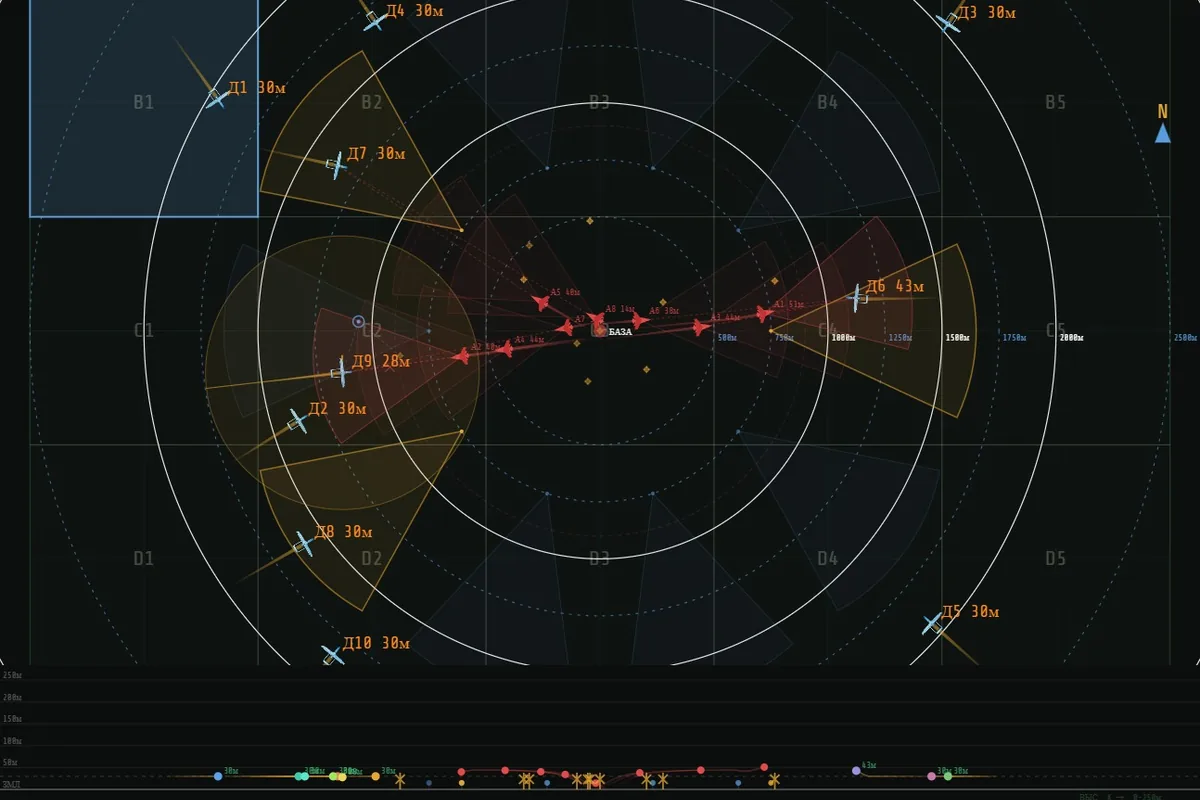The image size is (1200, 800).
Task: Select the Д3 drone icon
Action: [947, 21]
